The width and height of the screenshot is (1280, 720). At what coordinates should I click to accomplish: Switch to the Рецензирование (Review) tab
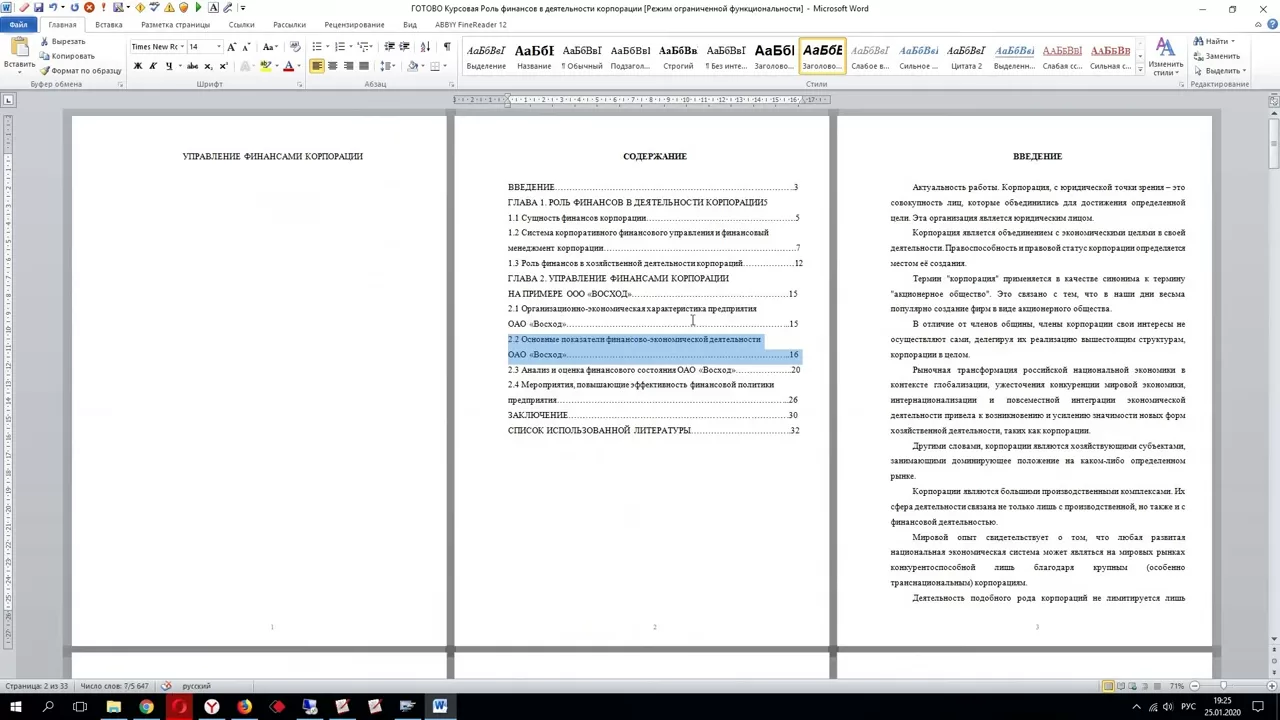point(354,24)
